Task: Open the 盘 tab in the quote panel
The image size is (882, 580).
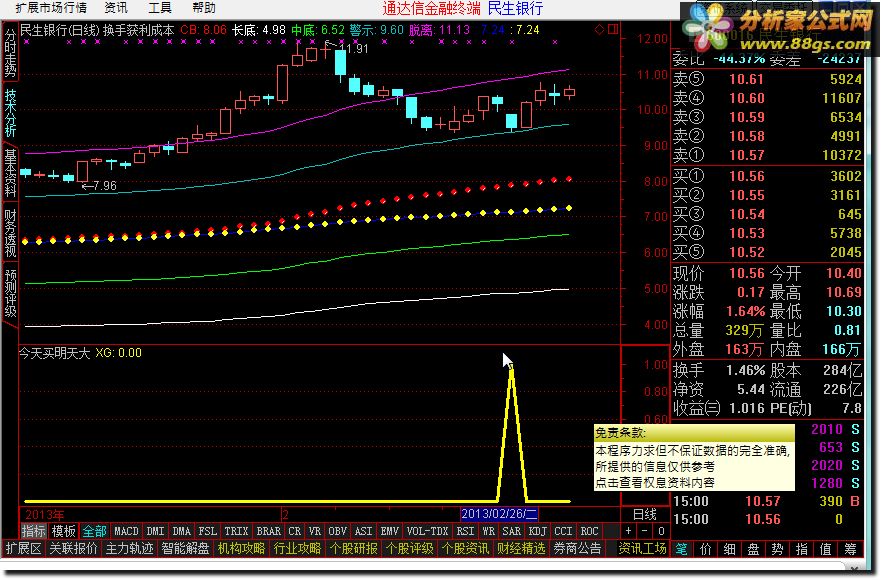Action: tap(753, 548)
